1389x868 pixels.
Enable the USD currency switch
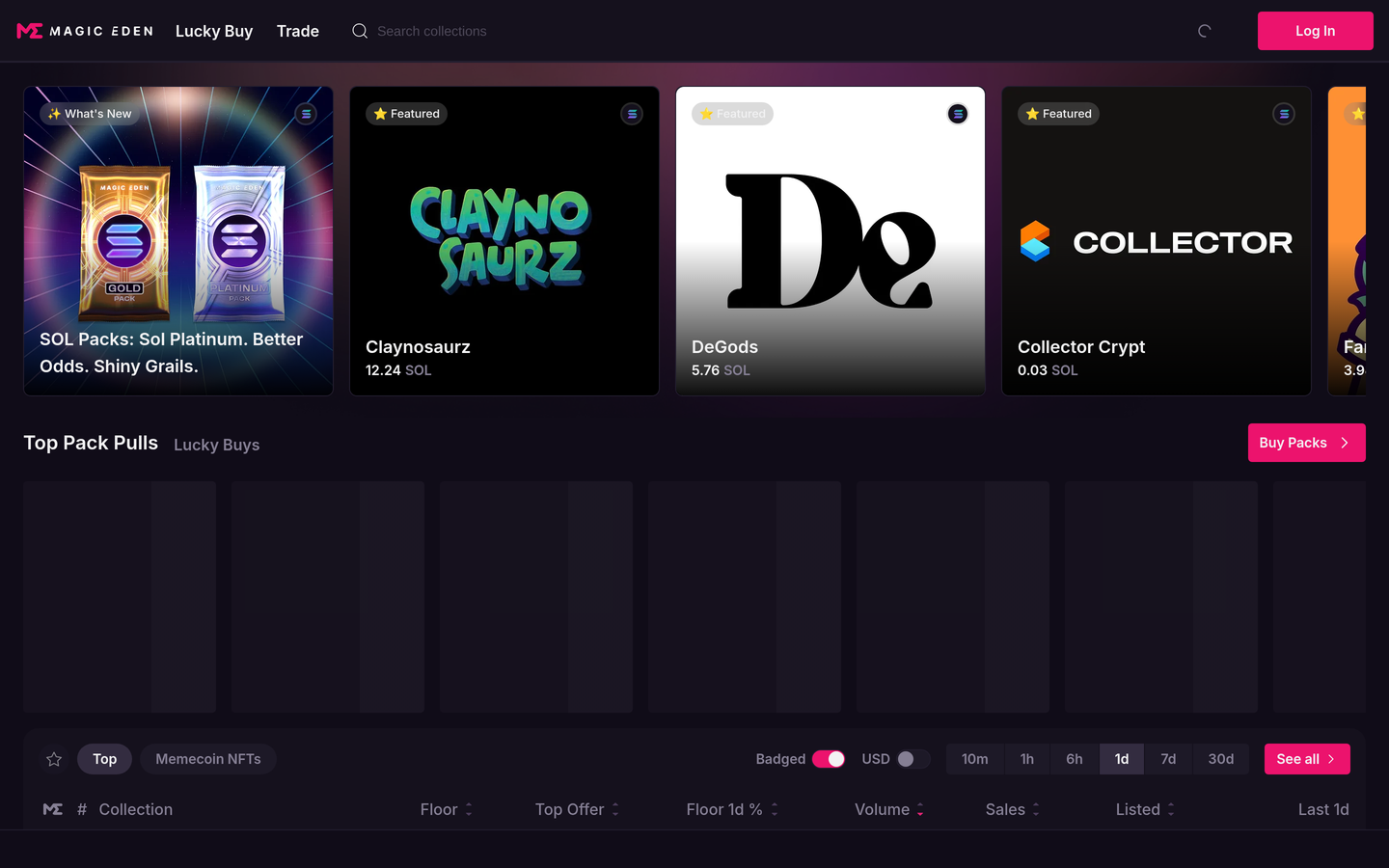(913, 759)
